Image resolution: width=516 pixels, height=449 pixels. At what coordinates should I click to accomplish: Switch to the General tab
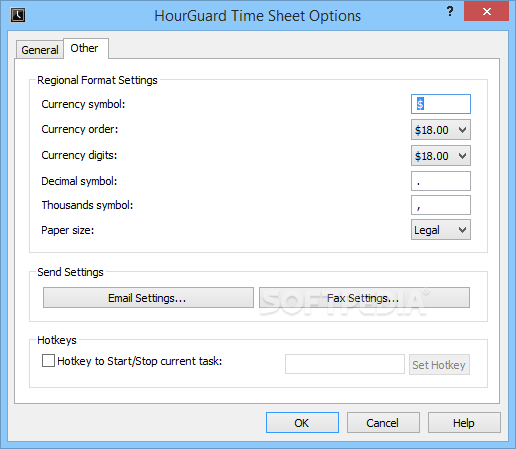click(40, 50)
